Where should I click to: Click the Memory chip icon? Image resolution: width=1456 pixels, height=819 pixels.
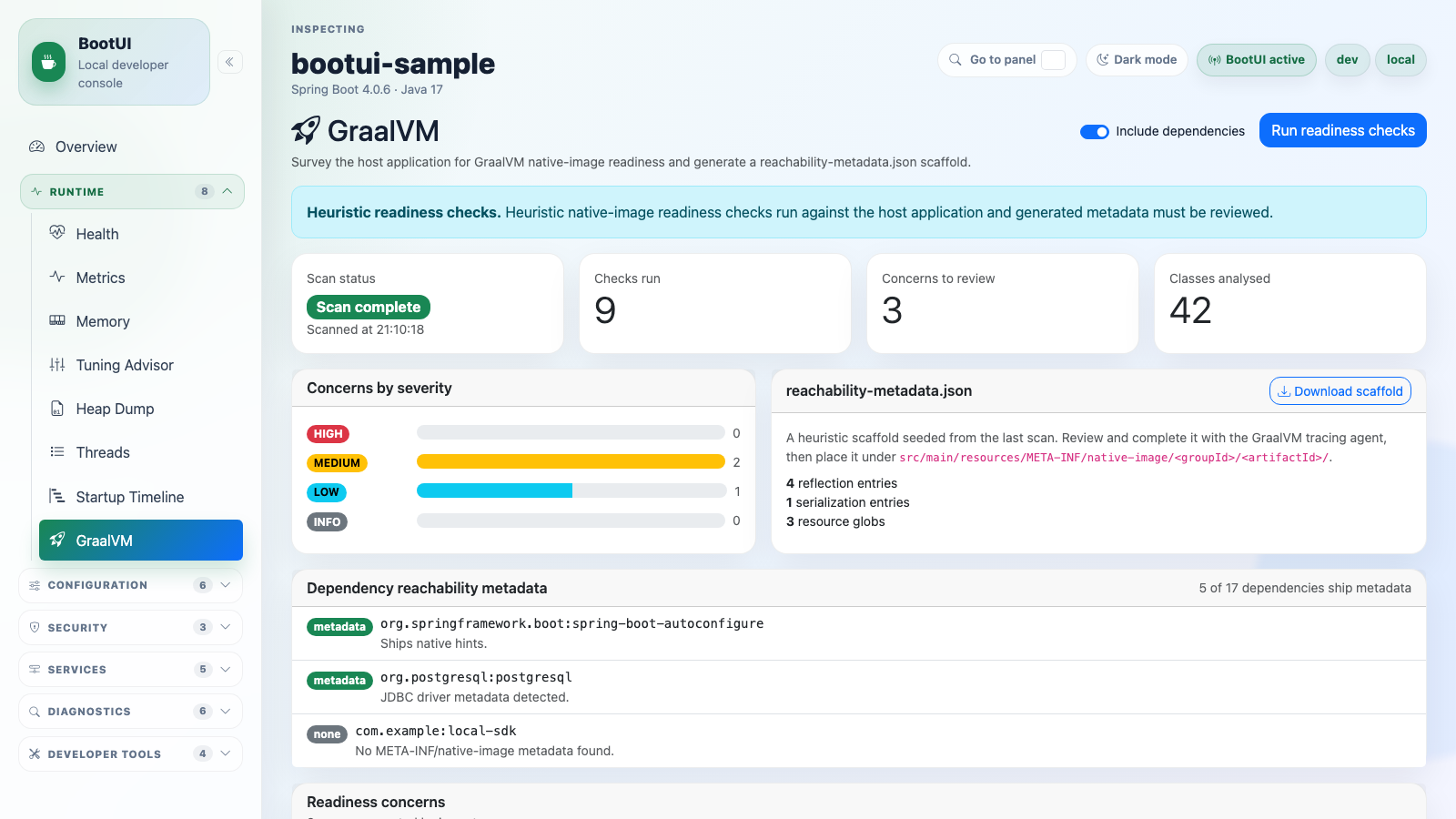(57, 320)
